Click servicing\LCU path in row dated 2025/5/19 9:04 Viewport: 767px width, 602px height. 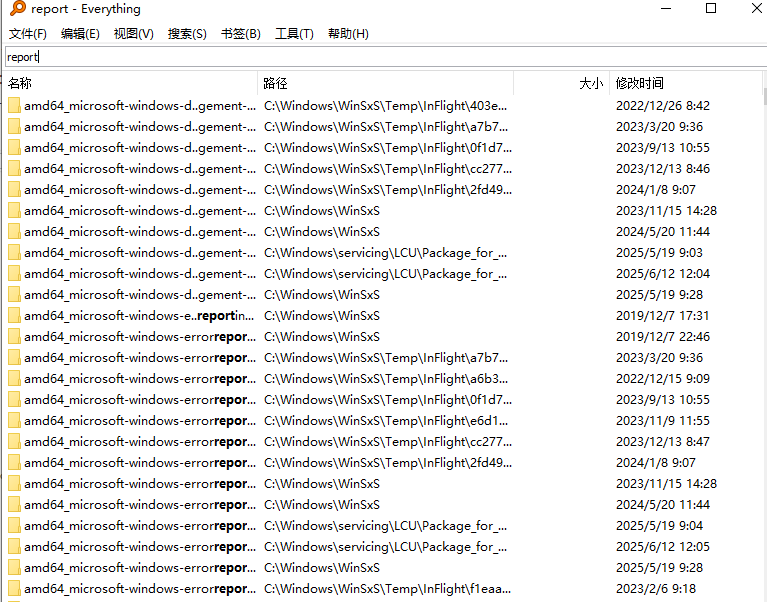pyautogui.click(x=385, y=526)
